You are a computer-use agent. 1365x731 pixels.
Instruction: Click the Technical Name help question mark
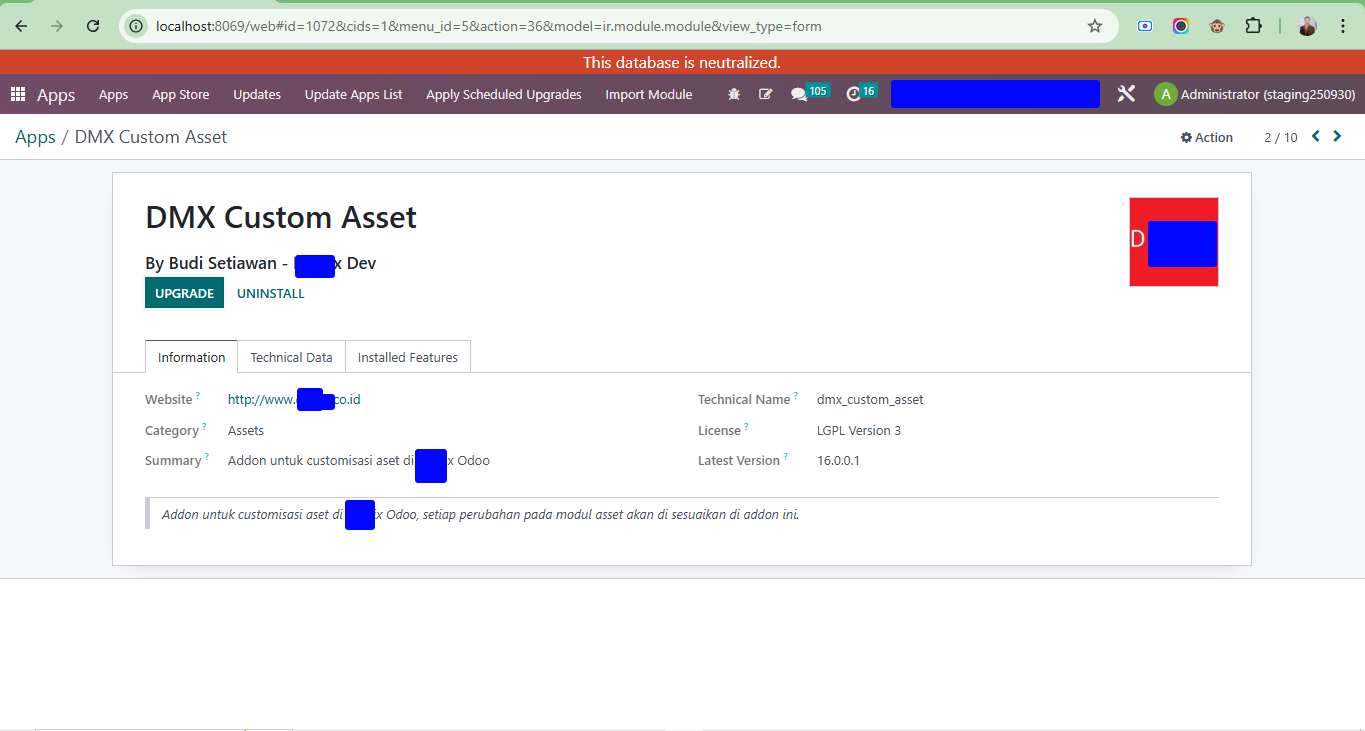[796, 396]
